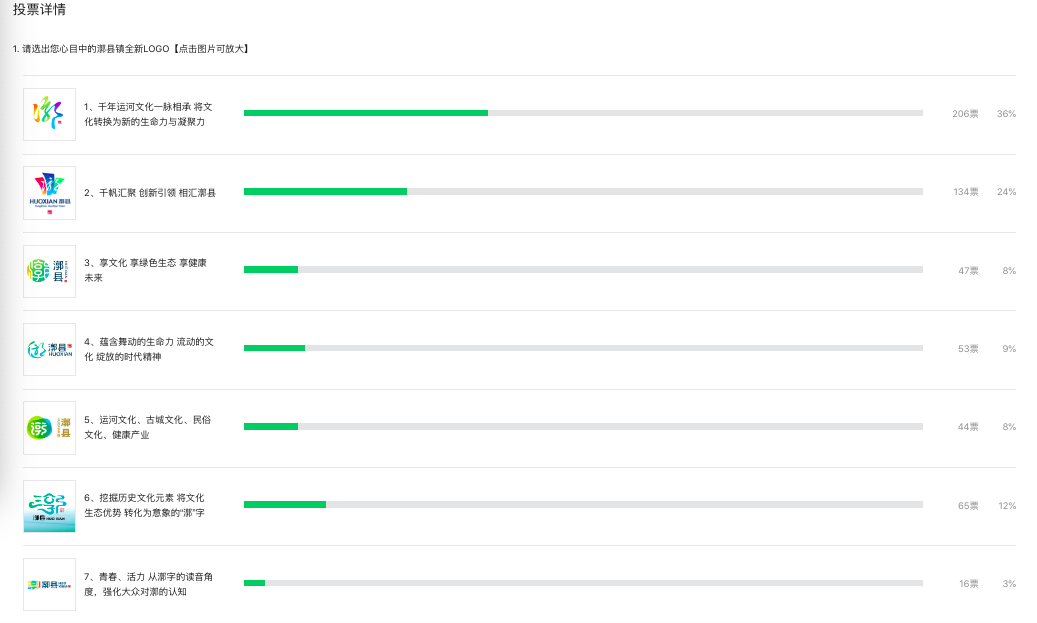Image resolution: width=1037 pixels, height=623 pixels.
Task: Click the 24% progress bar for option 2
Action: click(x=583, y=191)
